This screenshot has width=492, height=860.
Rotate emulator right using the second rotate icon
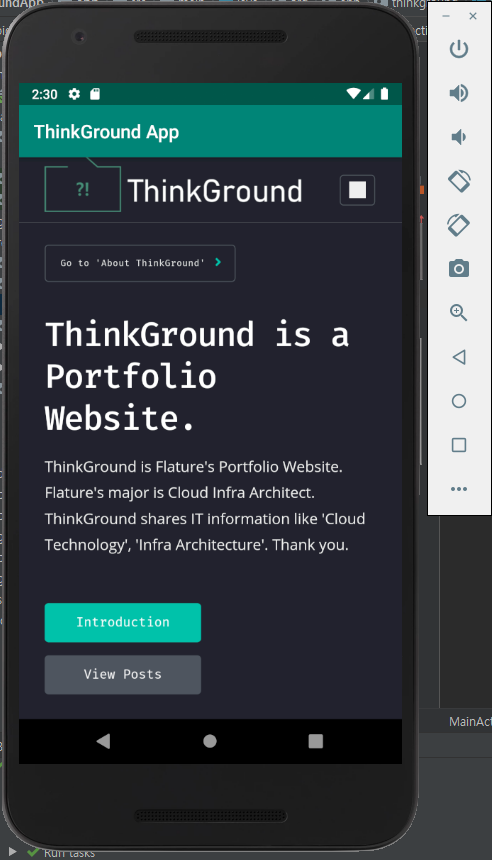[459, 225]
